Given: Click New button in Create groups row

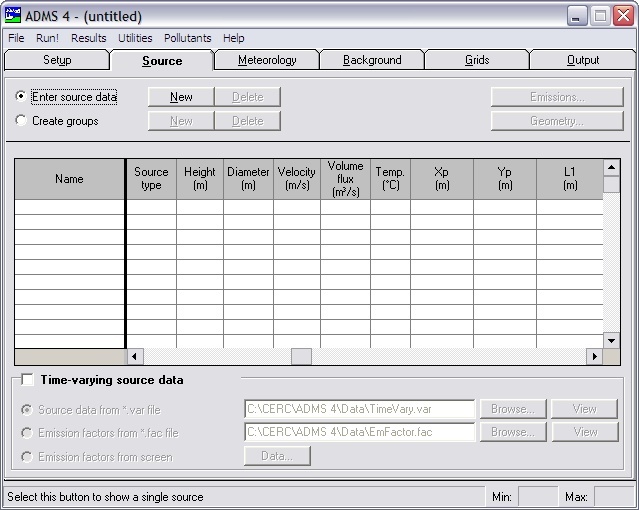Looking at the screenshot, I should [181, 121].
